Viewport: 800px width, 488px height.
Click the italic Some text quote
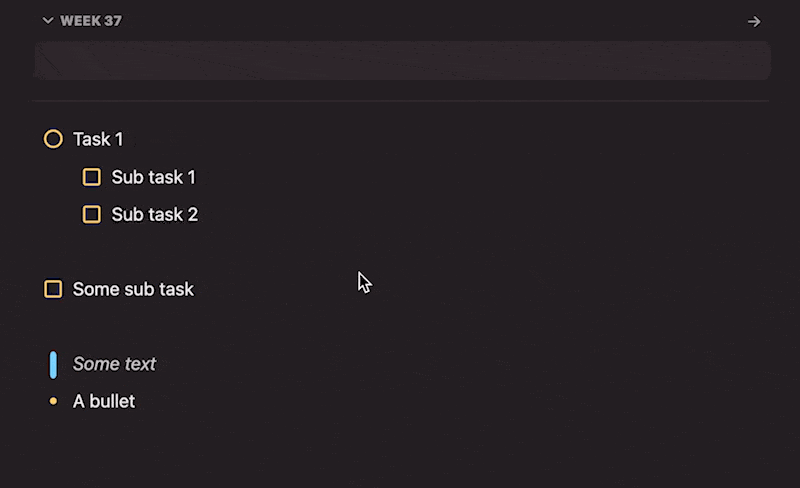coord(114,364)
